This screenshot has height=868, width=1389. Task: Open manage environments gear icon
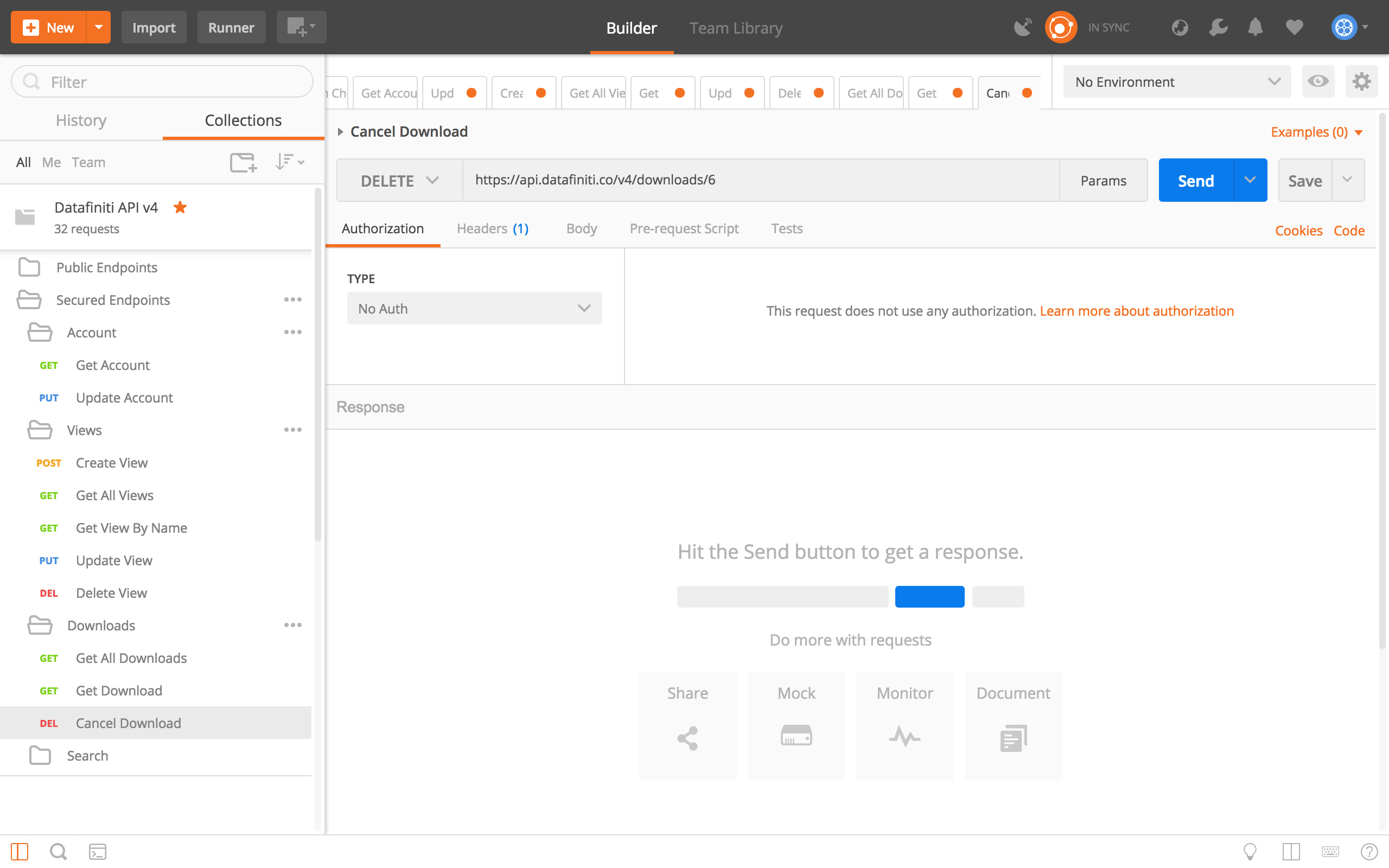pyautogui.click(x=1361, y=81)
